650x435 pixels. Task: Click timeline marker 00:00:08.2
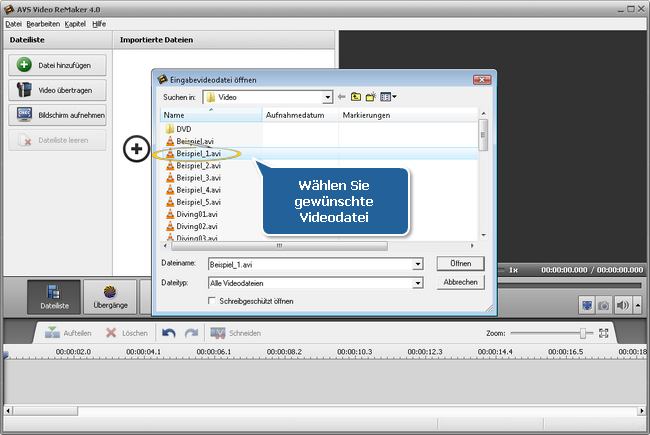[x=284, y=352]
